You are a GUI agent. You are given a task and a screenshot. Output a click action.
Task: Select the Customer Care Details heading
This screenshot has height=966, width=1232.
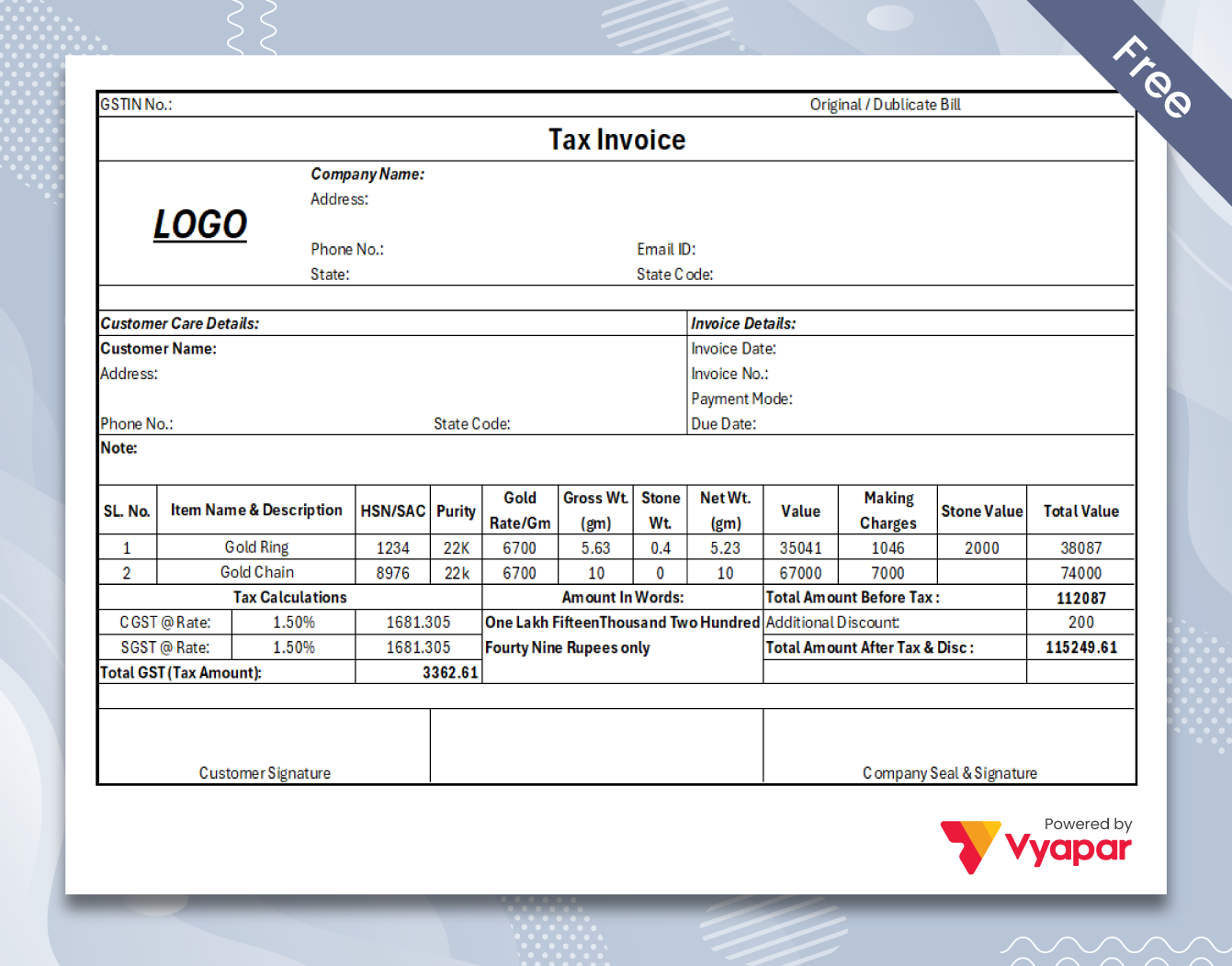pyautogui.click(x=180, y=323)
